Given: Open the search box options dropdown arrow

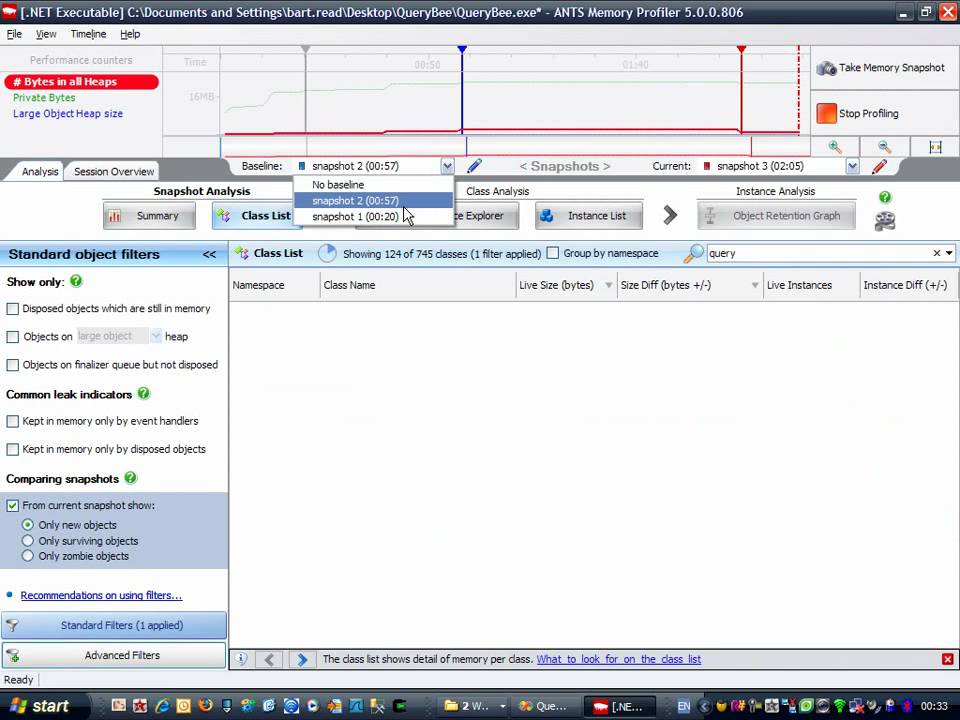Looking at the screenshot, I should click(949, 253).
